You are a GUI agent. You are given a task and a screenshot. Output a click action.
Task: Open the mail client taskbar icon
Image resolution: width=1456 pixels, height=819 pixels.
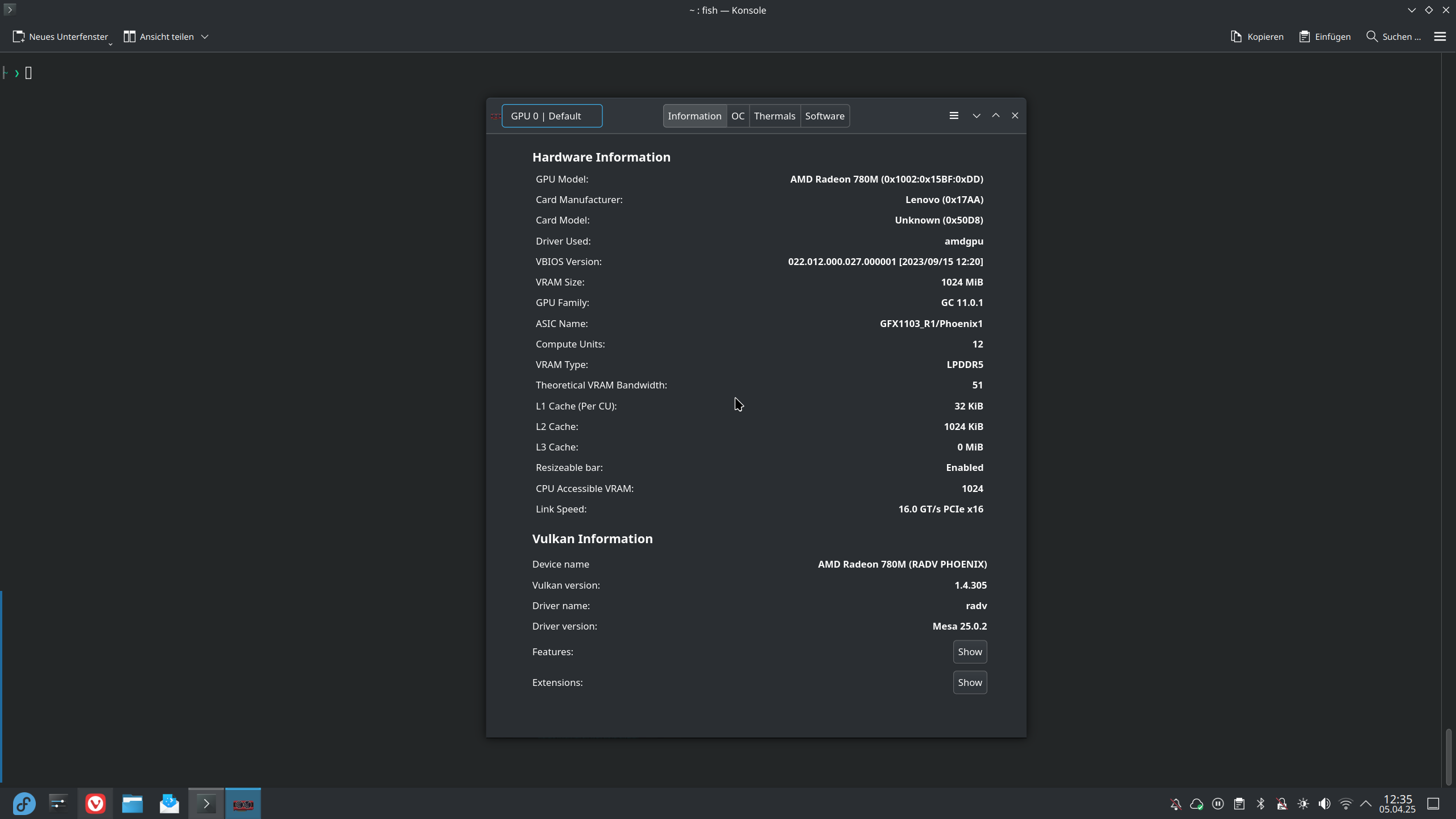tap(169, 803)
